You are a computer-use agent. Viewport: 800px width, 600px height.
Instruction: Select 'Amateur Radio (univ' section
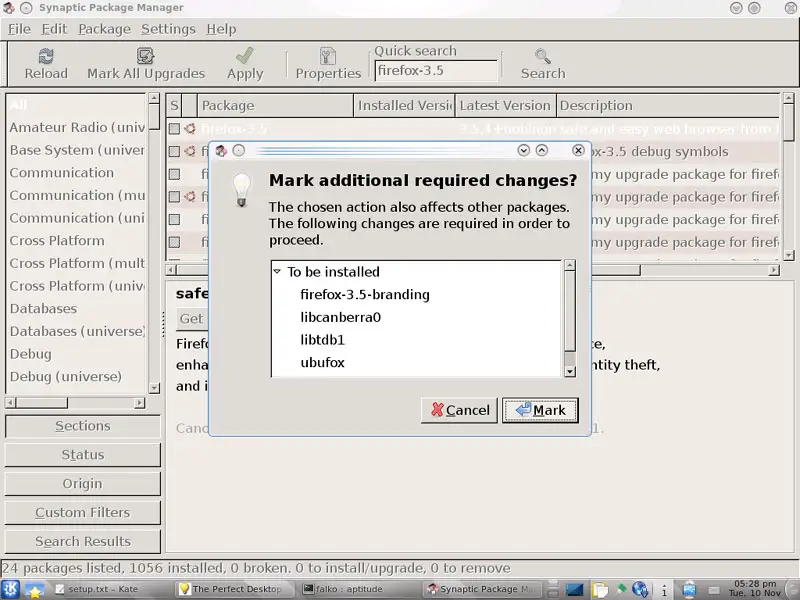click(x=77, y=127)
